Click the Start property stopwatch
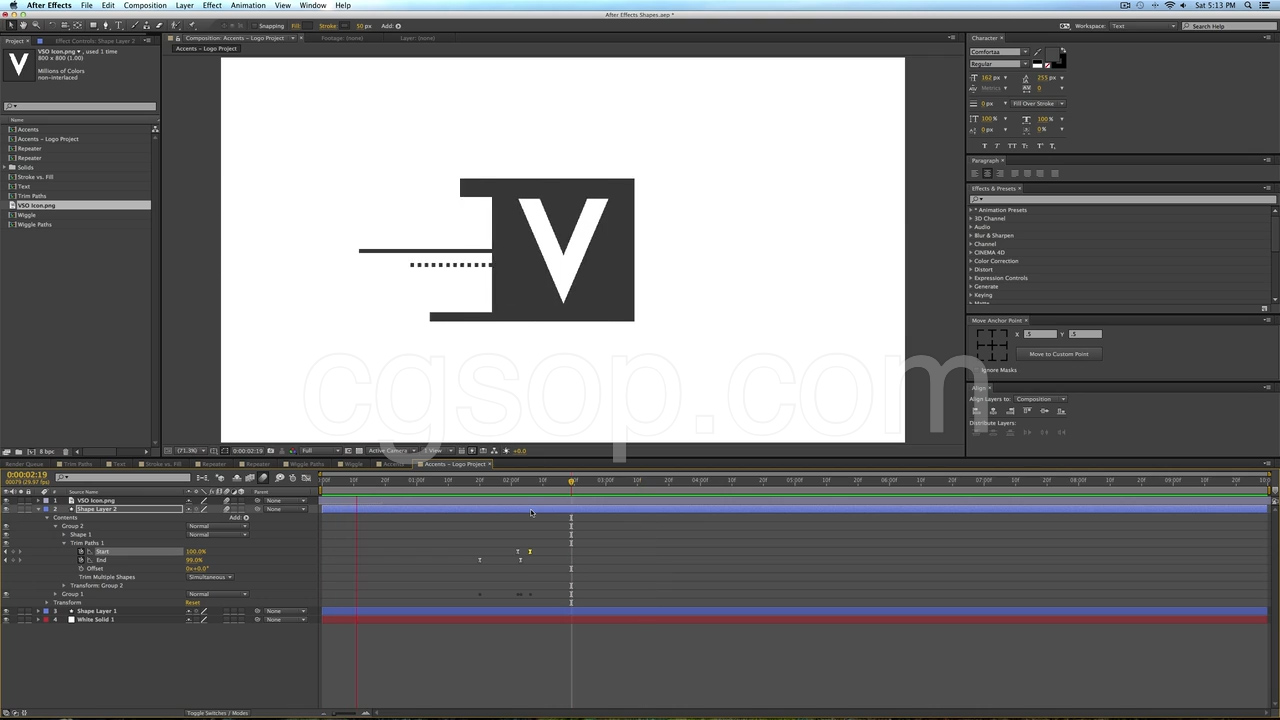 click(x=82, y=551)
